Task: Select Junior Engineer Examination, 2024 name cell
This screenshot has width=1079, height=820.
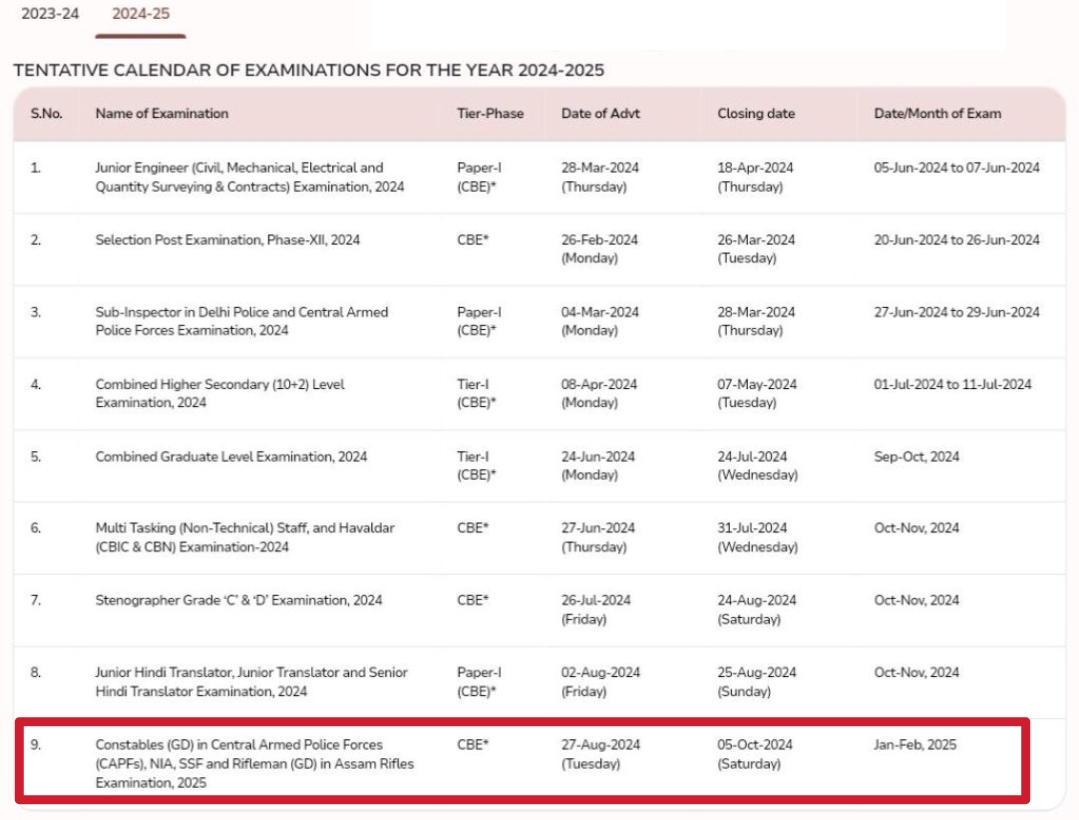Action: coord(250,177)
